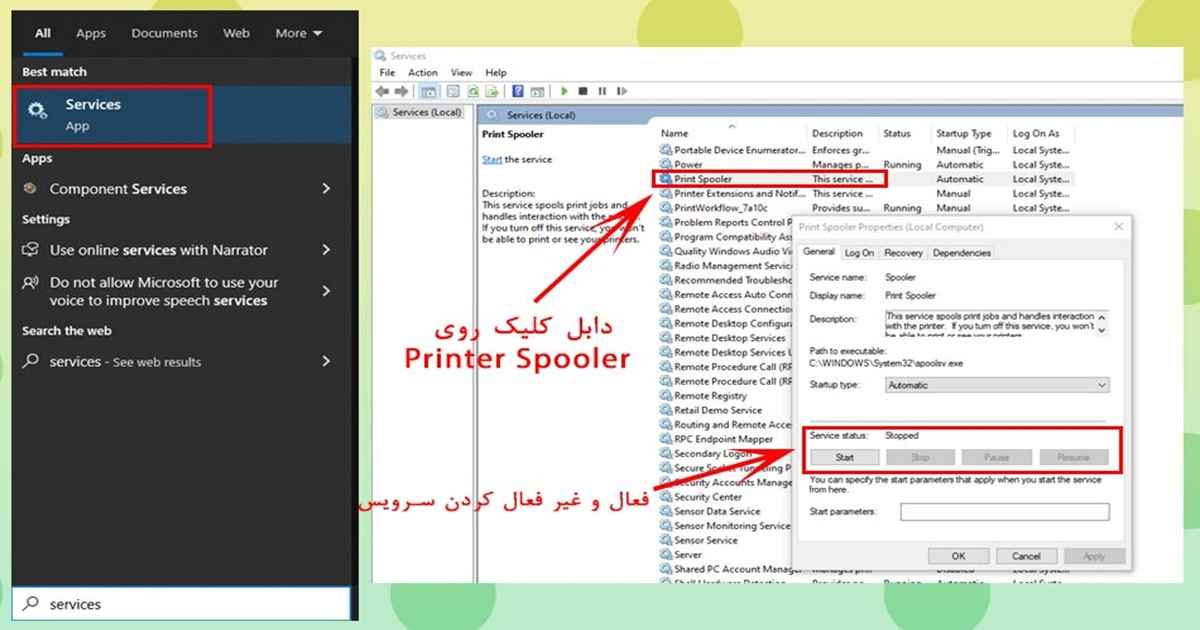Select the General tab in properties
Viewport: 1200px width, 630px height.
pos(819,252)
